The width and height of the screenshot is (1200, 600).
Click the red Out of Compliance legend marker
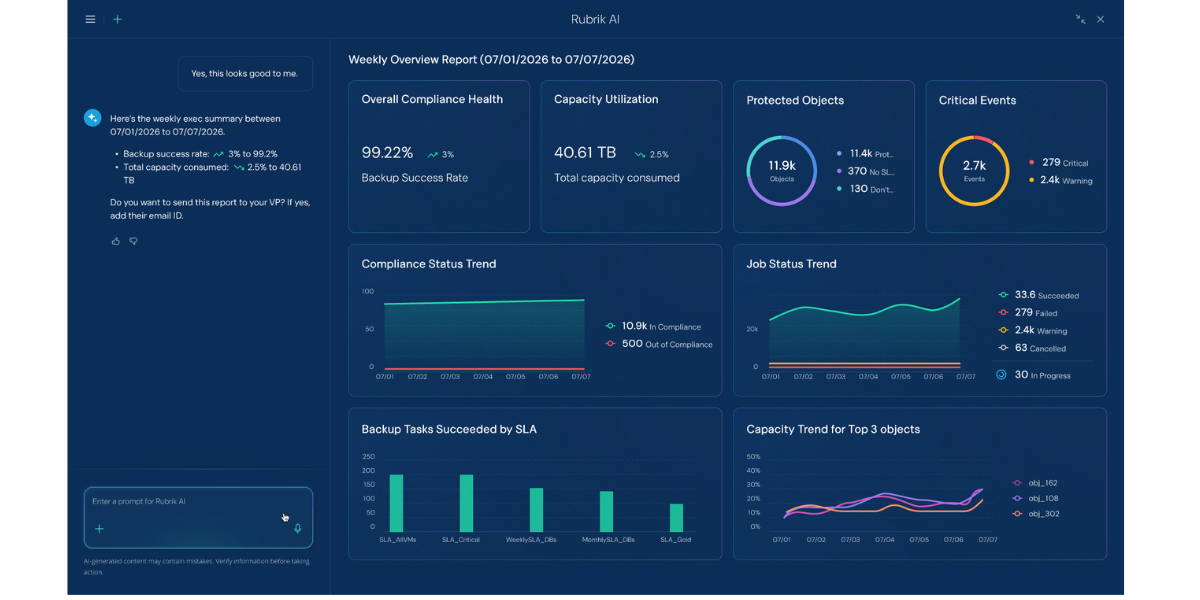tap(610, 344)
